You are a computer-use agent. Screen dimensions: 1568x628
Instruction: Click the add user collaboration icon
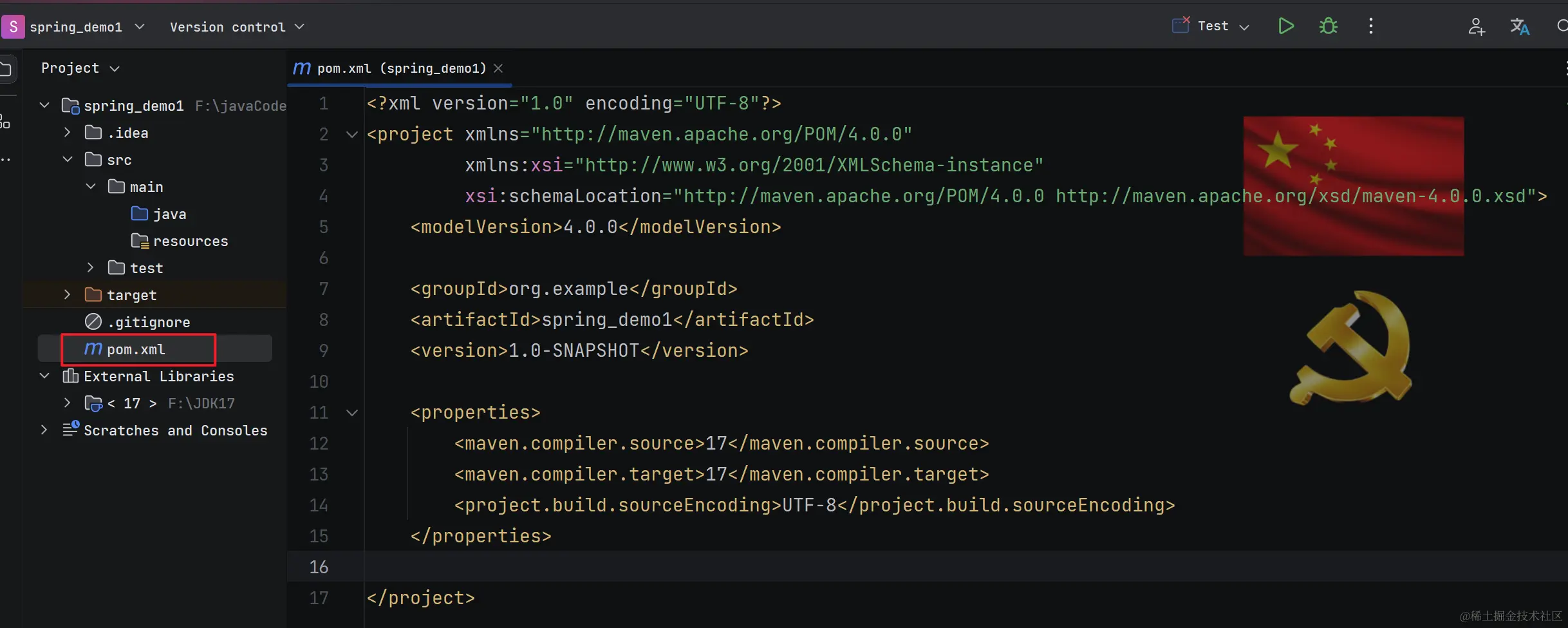tap(1477, 26)
